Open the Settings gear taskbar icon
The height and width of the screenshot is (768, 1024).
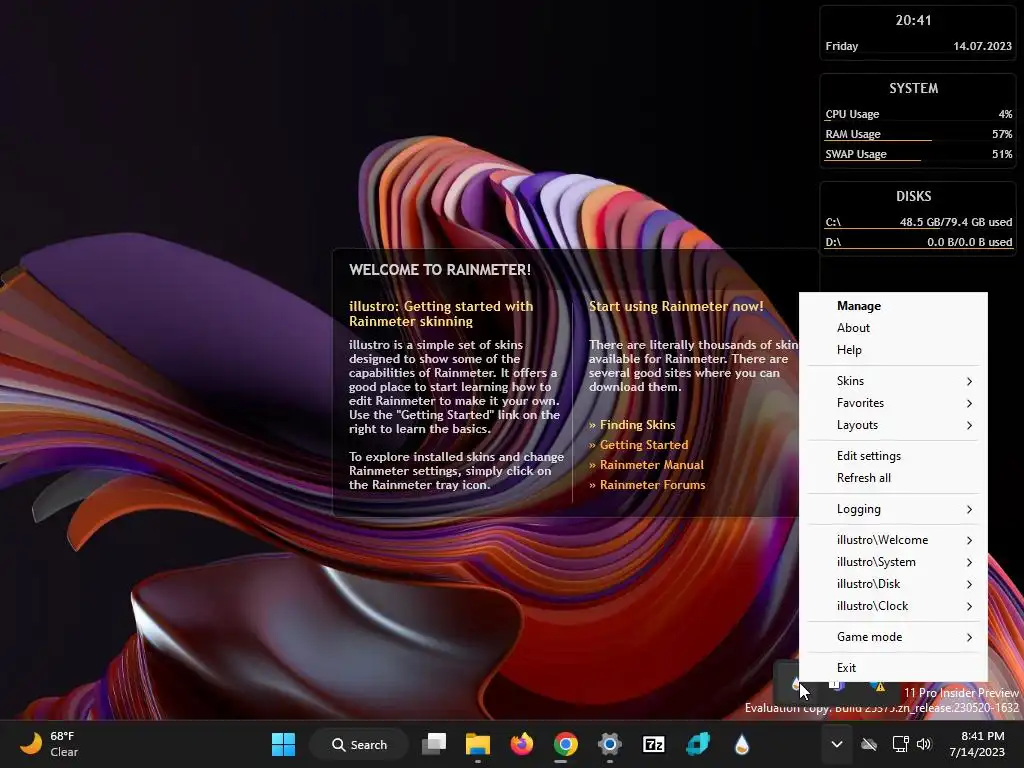[609, 744]
